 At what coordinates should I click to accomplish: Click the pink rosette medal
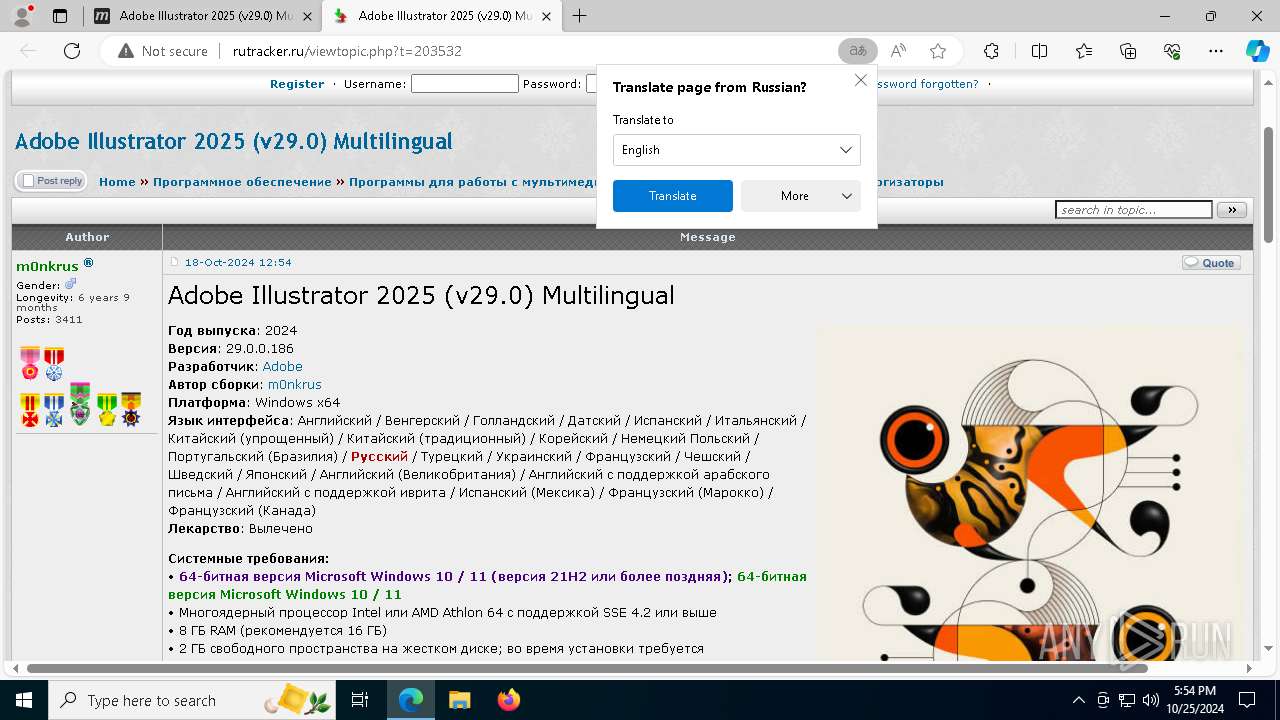[x=30, y=363]
